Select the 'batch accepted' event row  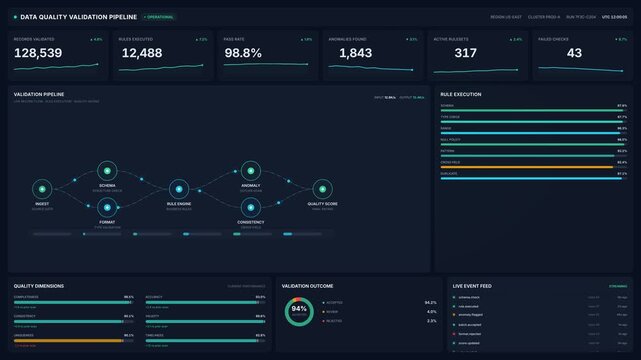(540, 325)
